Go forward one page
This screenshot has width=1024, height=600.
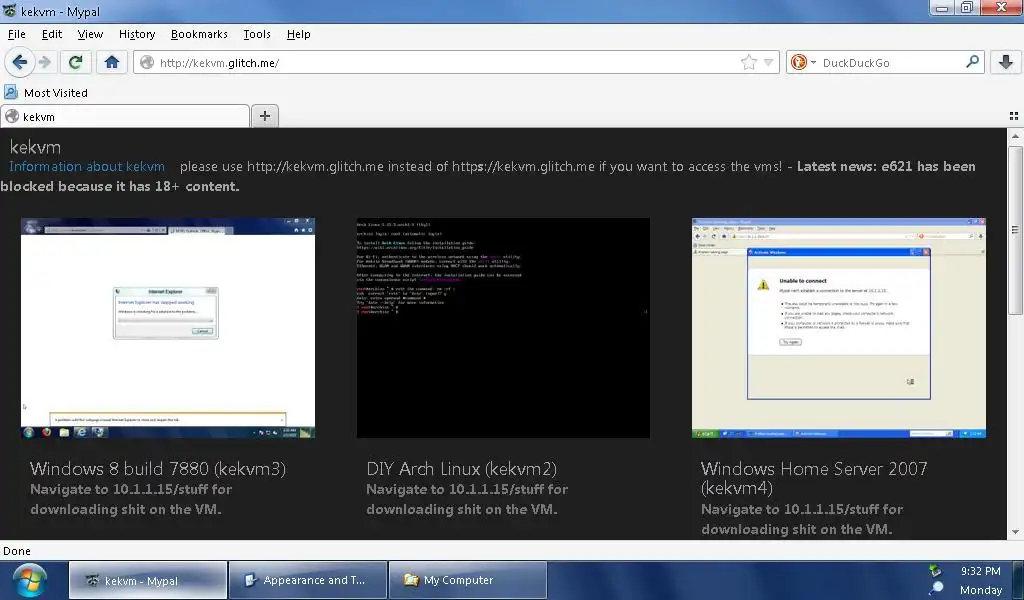click(x=45, y=63)
